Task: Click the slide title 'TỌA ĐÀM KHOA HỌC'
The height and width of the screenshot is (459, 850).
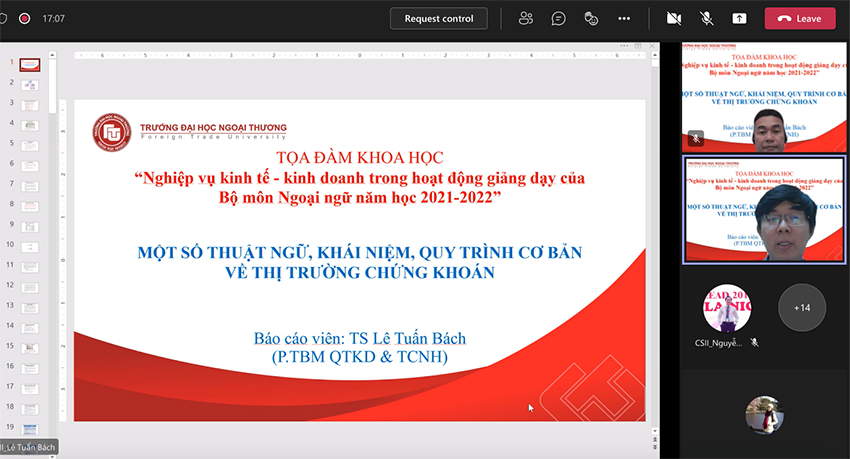Action: (359, 158)
